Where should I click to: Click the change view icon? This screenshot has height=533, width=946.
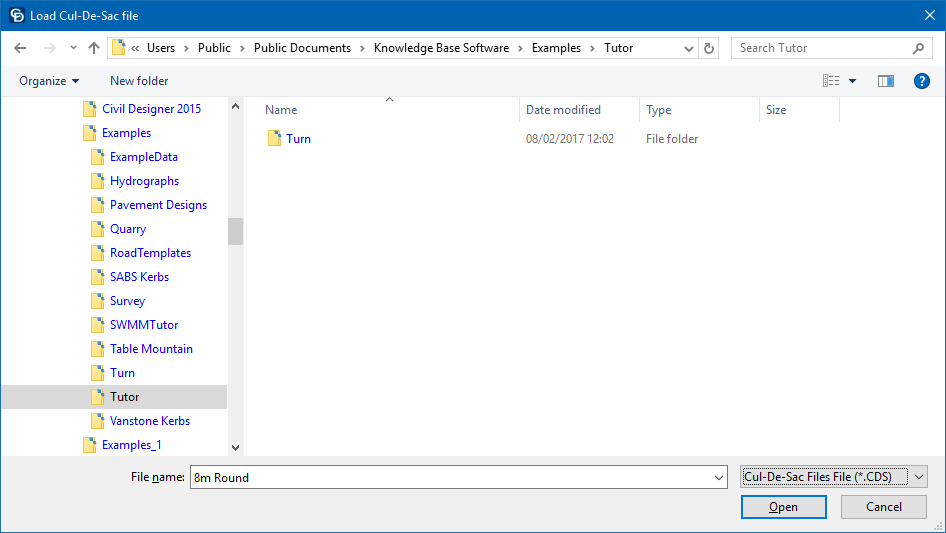coord(830,81)
